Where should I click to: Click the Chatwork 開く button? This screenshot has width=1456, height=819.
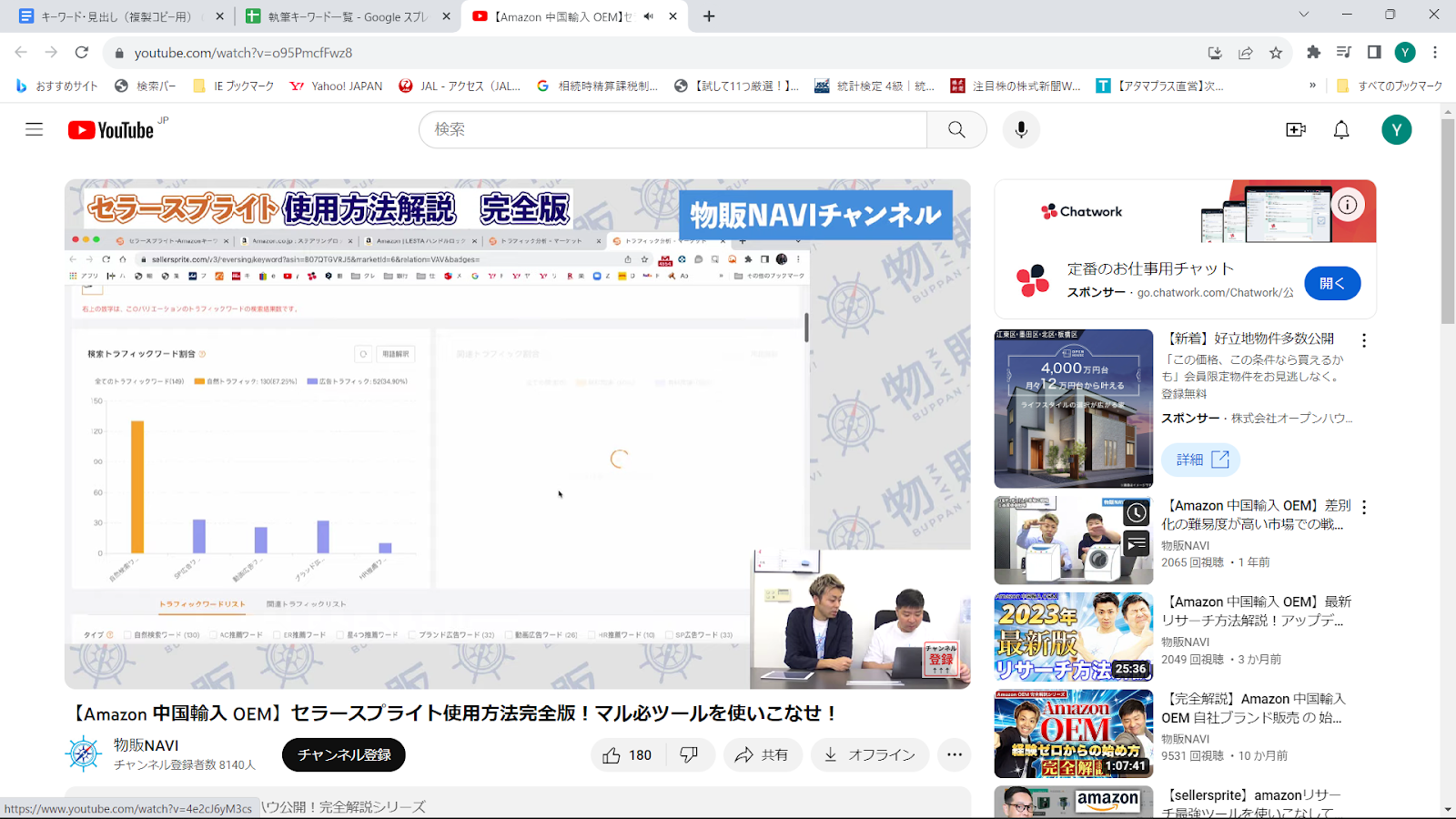click(x=1332, y=283)
